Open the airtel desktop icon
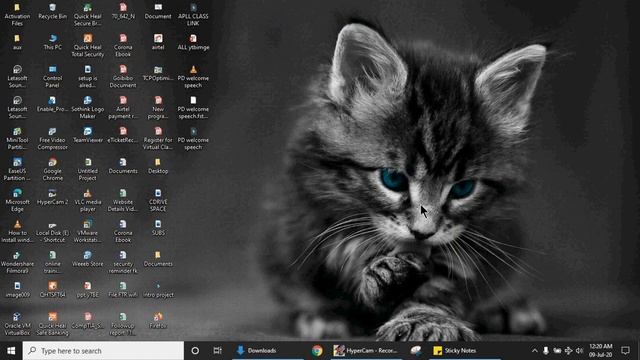Image resolution: width=640 pixels, height=360 pixels. 158,42
